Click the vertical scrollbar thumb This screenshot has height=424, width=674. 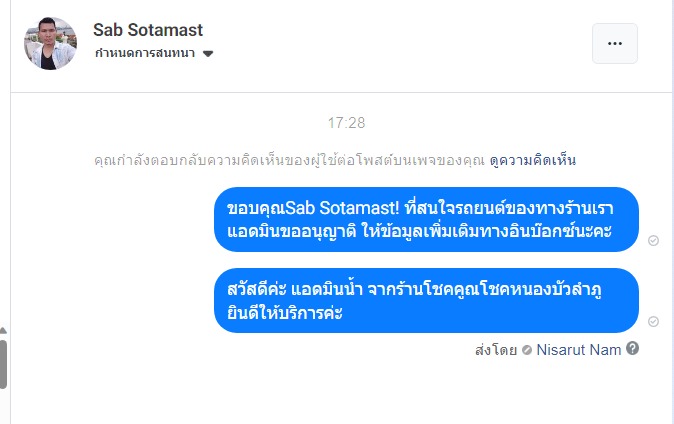(3, 363)
